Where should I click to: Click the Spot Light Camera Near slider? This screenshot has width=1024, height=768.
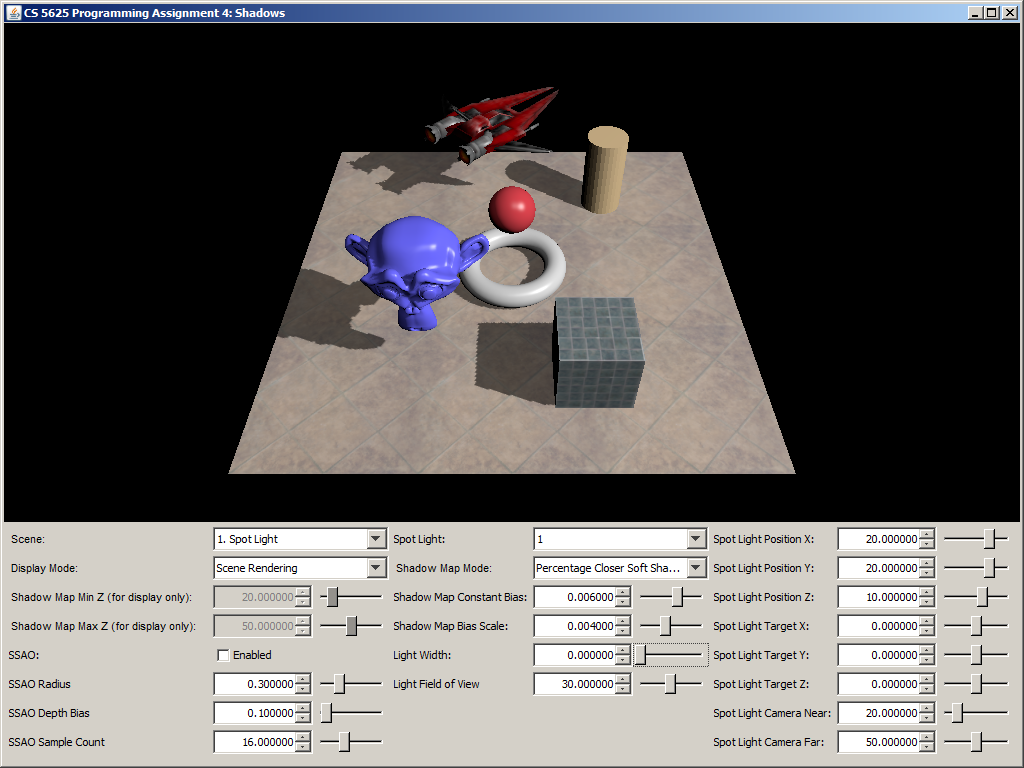coord(975,713)
